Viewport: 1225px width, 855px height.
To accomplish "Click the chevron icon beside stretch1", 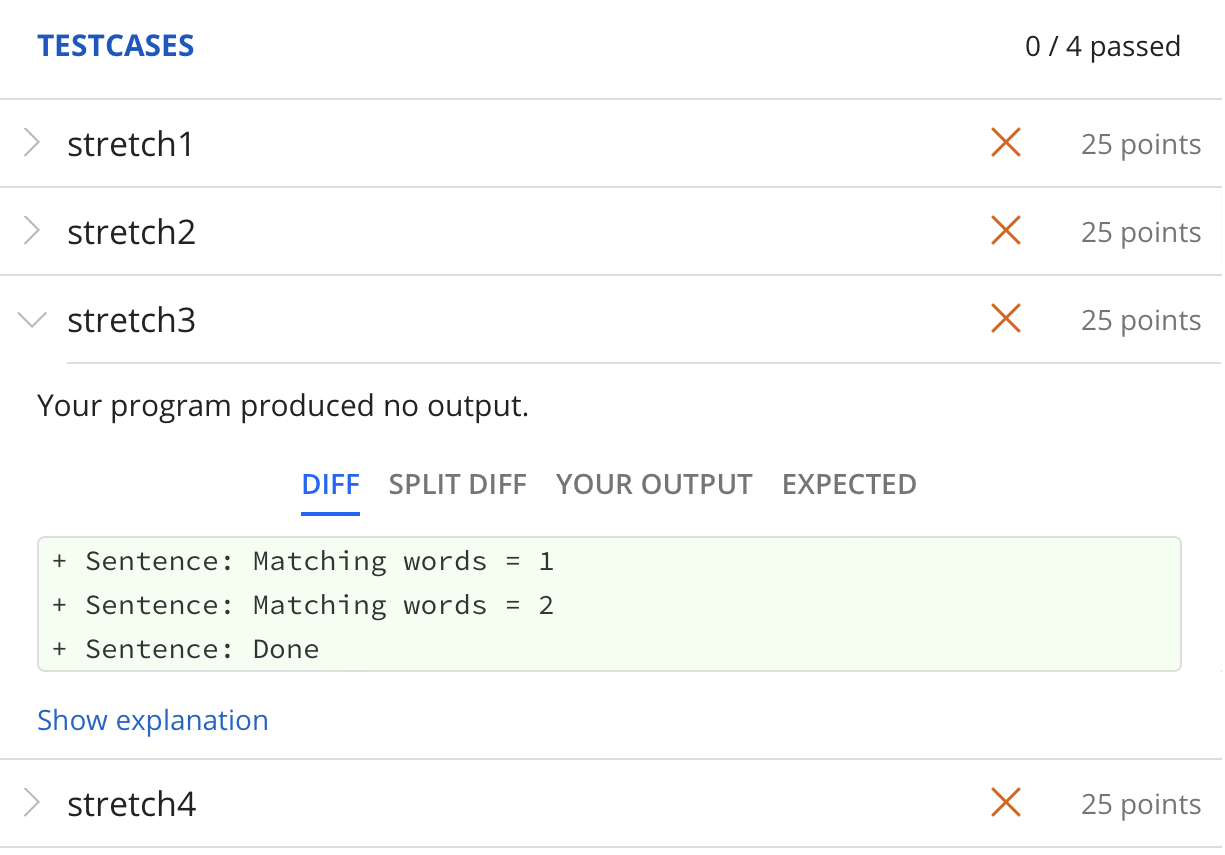I will [x=31, y=143].
